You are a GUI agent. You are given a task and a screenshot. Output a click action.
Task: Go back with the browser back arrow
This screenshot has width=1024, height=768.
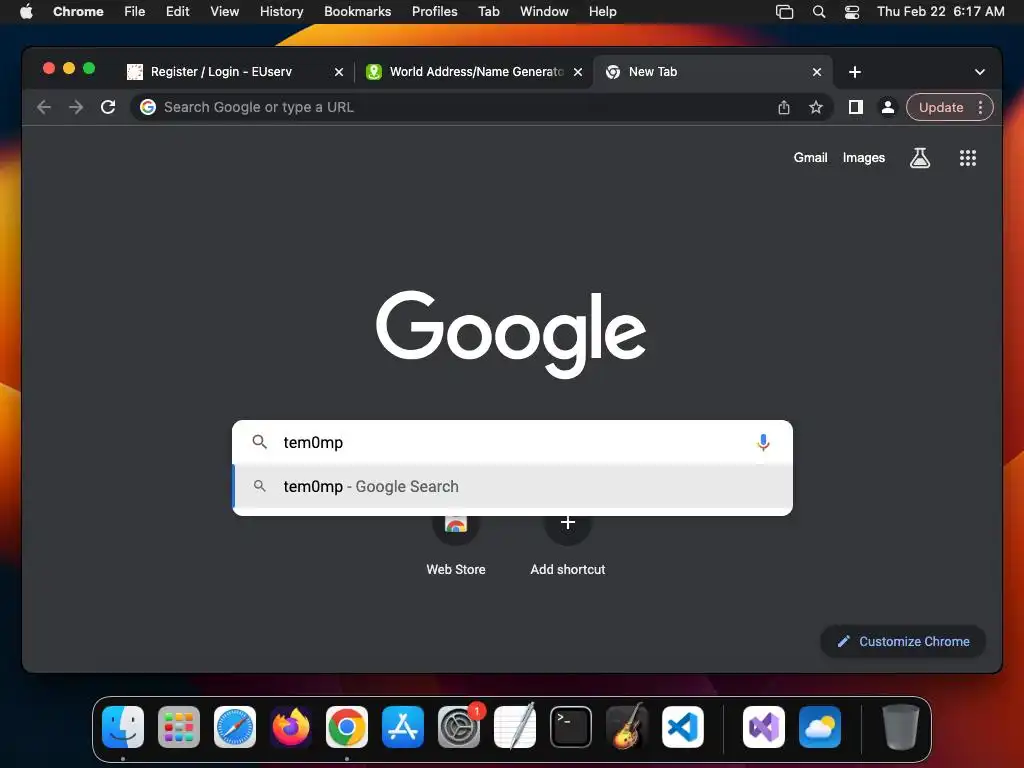[x=44, y=107]
